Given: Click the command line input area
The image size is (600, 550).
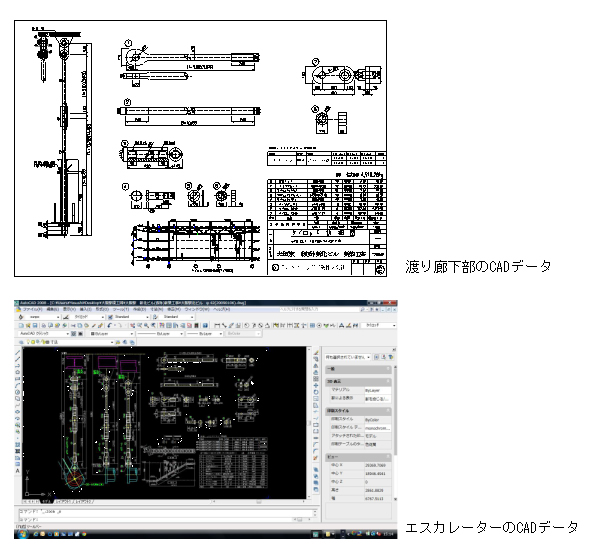Looking at the screenshot, I should coord(157,519).
